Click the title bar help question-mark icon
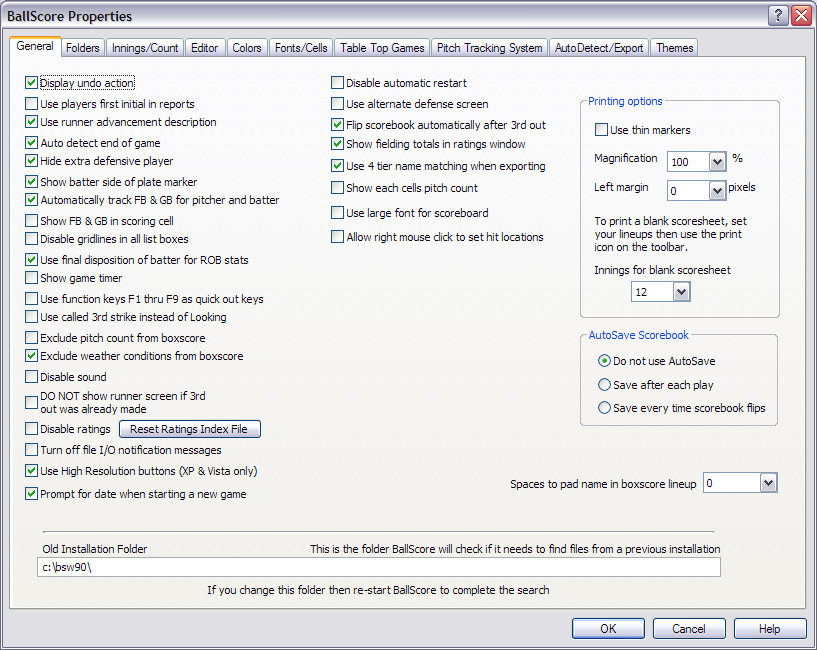 coord(777,16)
